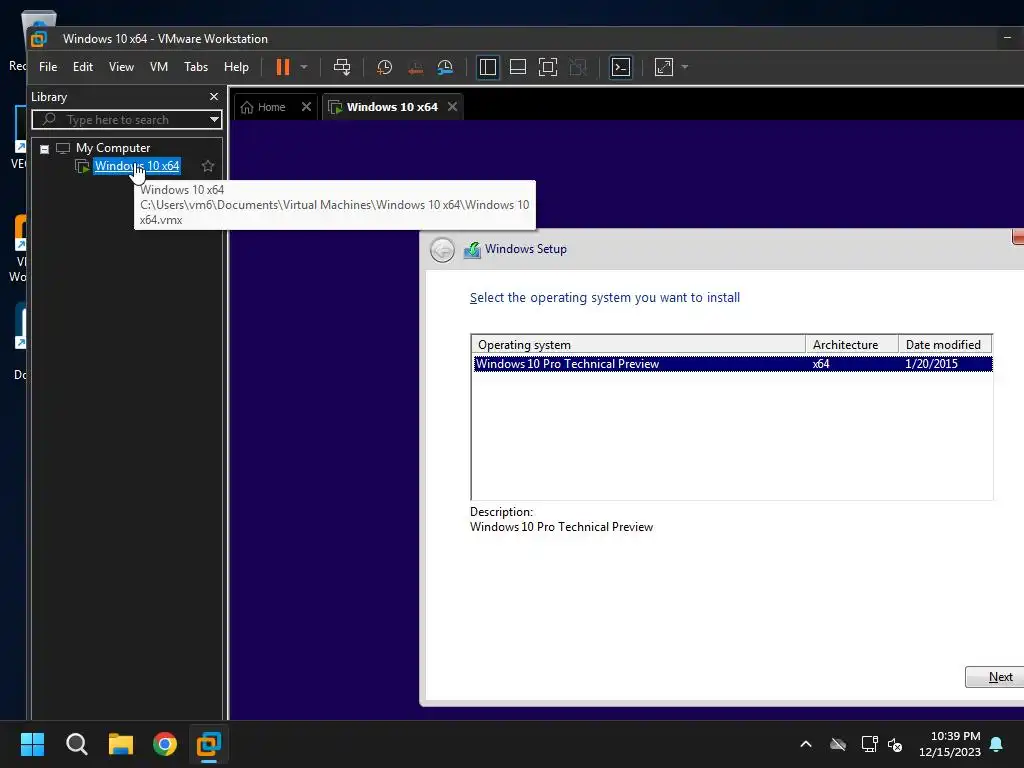Click the muted volume tray icon
Viewport: 1024px width, 768px height.
coord(895,744)
